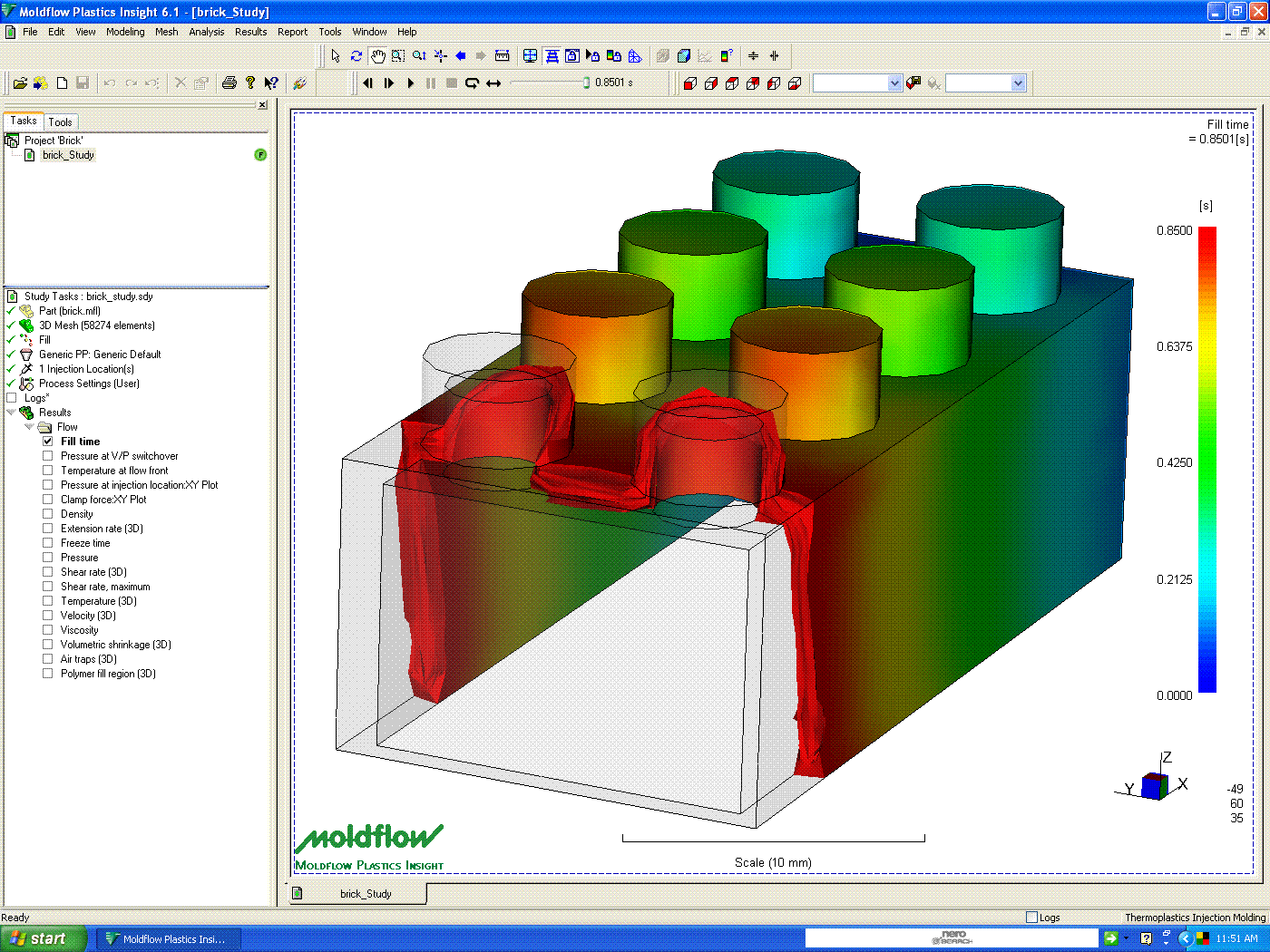Collapse the Results tree node
This screenshot has width=1270, height=952.
tap(12, 413)
